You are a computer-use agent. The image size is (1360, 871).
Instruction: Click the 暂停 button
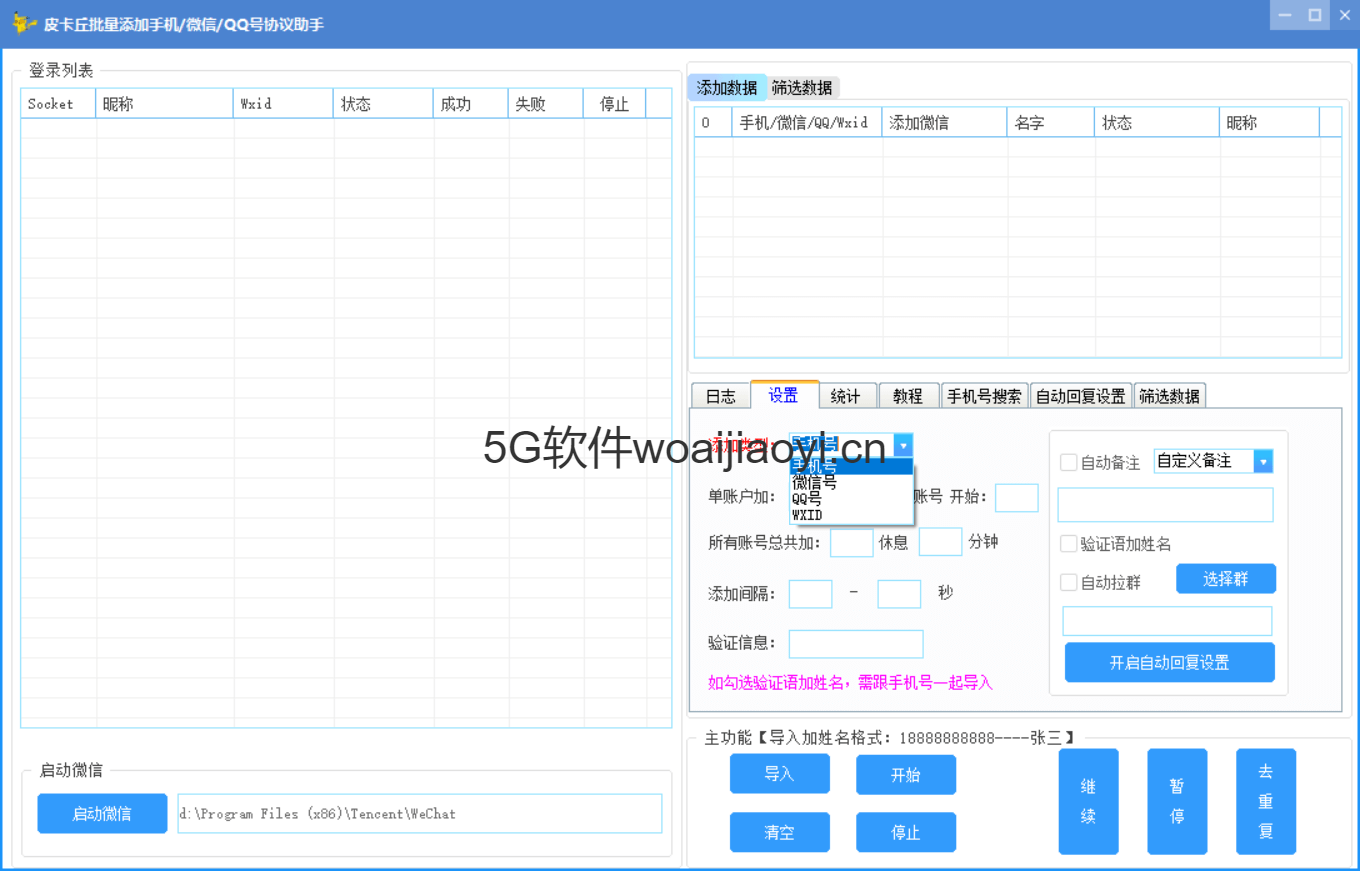pyautogui.click(x=1177, y=801)
